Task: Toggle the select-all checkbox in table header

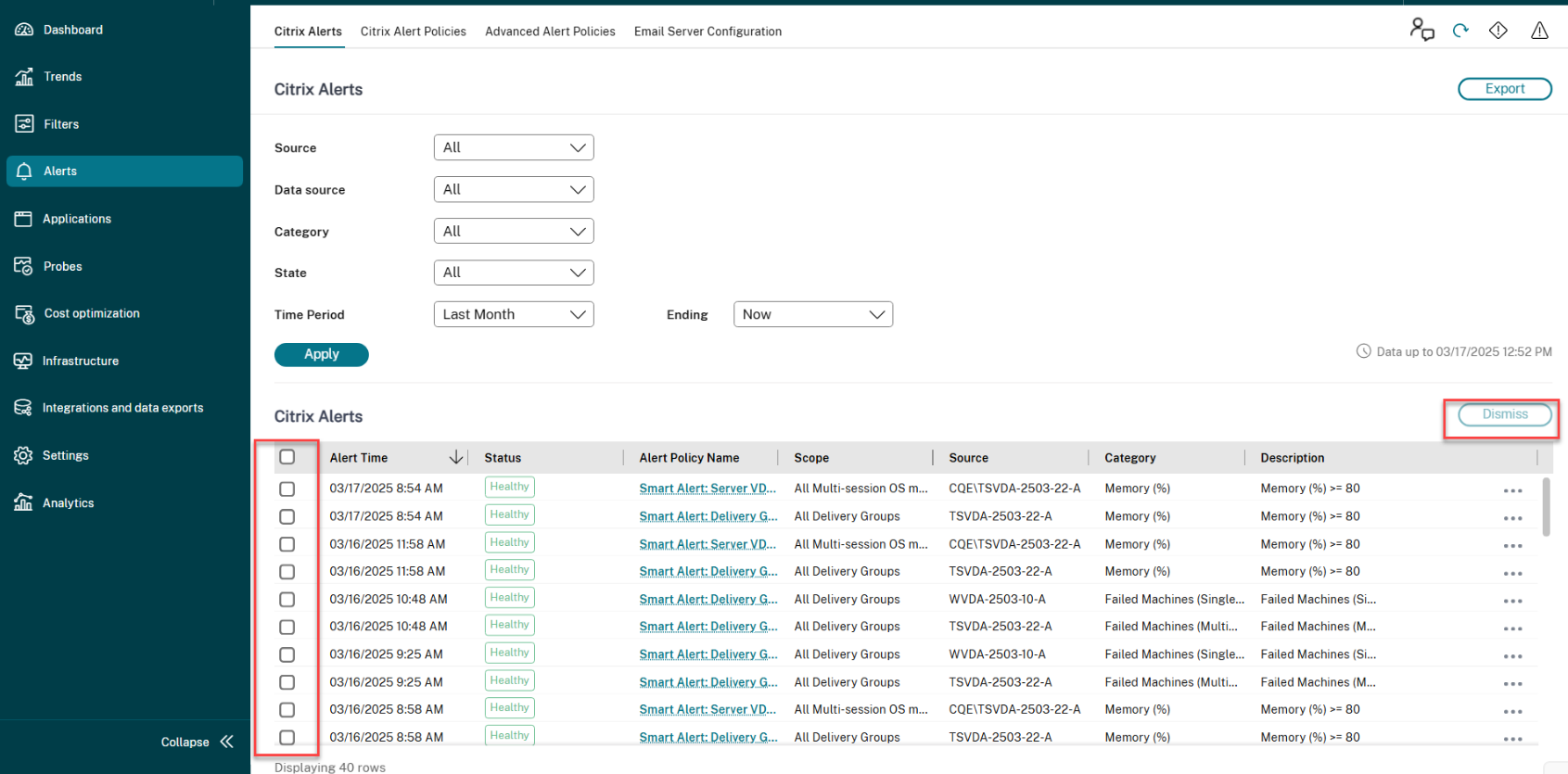Action: (287, 457)
